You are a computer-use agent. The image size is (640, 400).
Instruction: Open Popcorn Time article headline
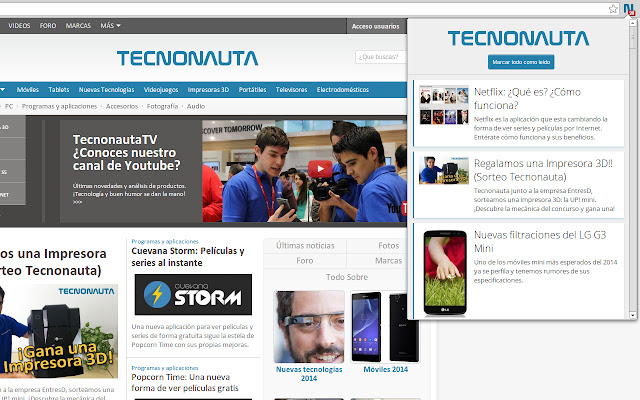(x=185, y=382)
